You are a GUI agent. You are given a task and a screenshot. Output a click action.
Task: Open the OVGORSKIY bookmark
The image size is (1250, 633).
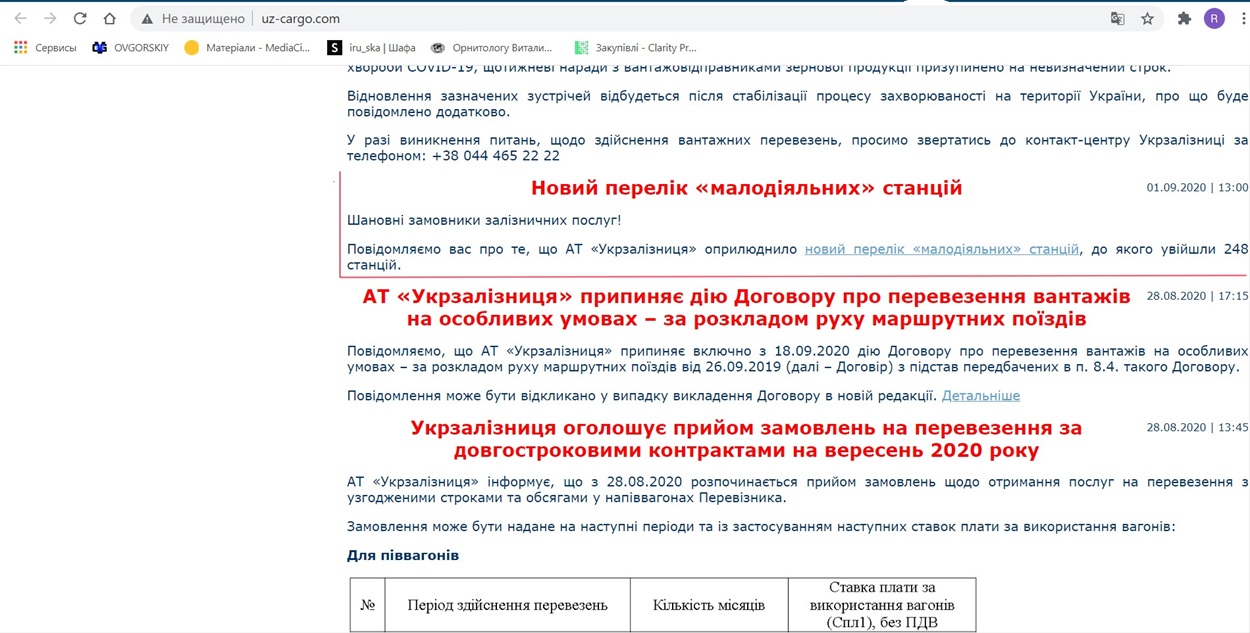(130, 47)
